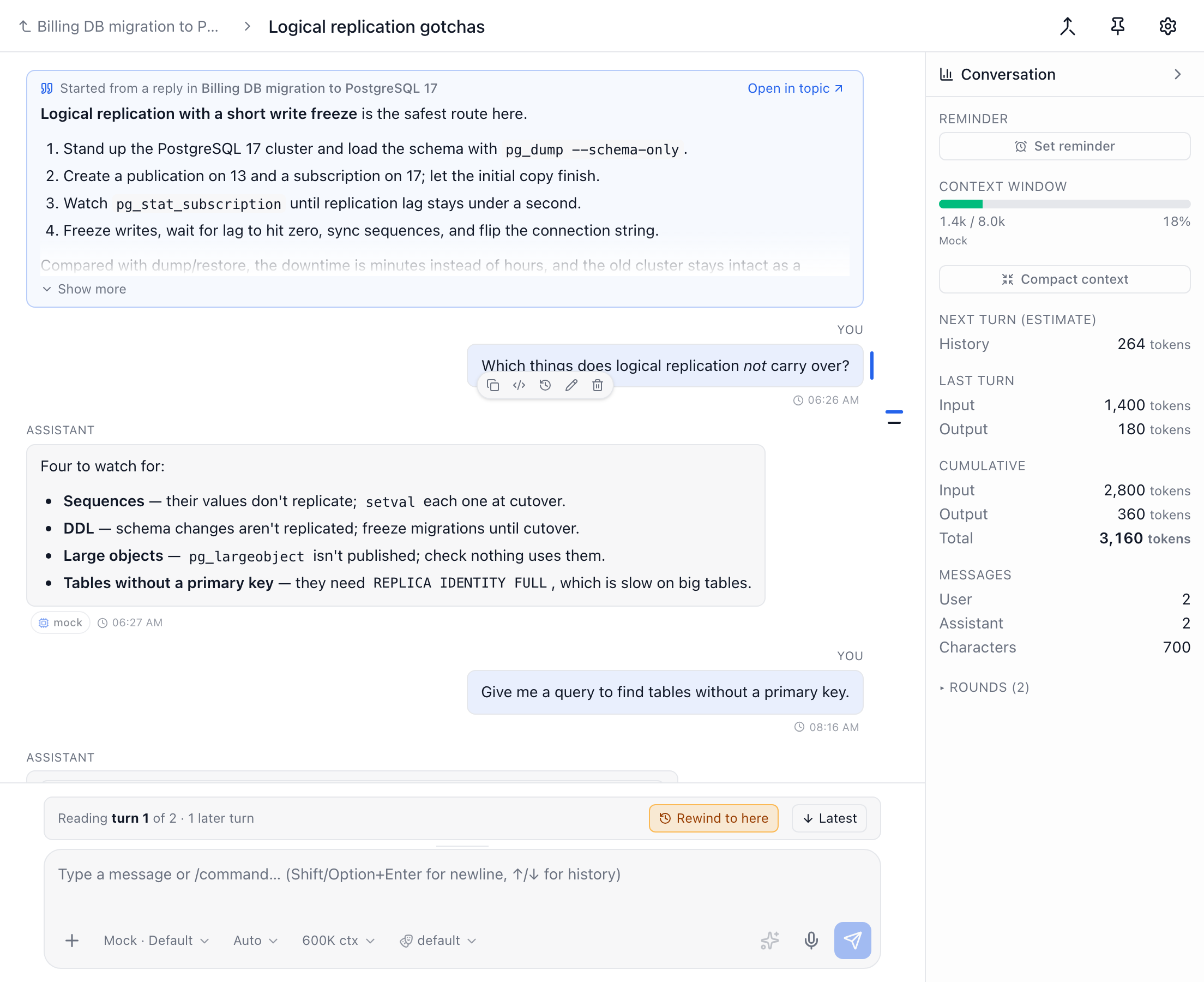Click the mock model badge under assistant reply
1204x982 pixels.
[x=61, y=622]
